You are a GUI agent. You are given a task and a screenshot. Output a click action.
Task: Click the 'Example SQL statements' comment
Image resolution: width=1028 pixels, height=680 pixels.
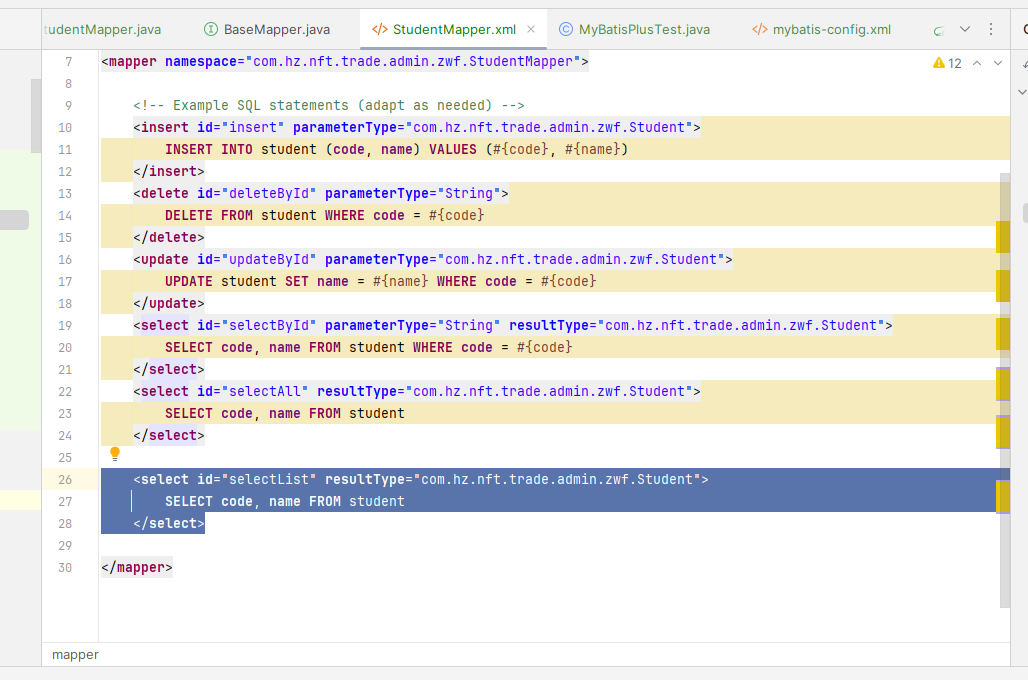[328, 105]
